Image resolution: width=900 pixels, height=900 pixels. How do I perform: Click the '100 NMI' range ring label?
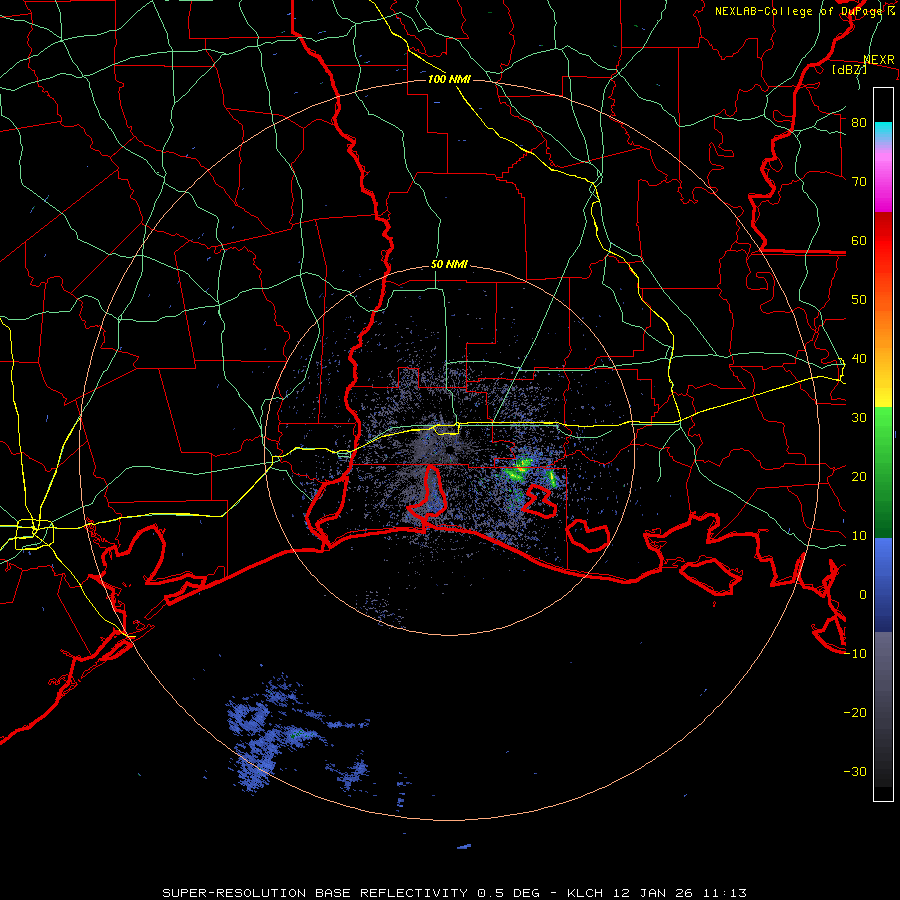pos(449,79)
